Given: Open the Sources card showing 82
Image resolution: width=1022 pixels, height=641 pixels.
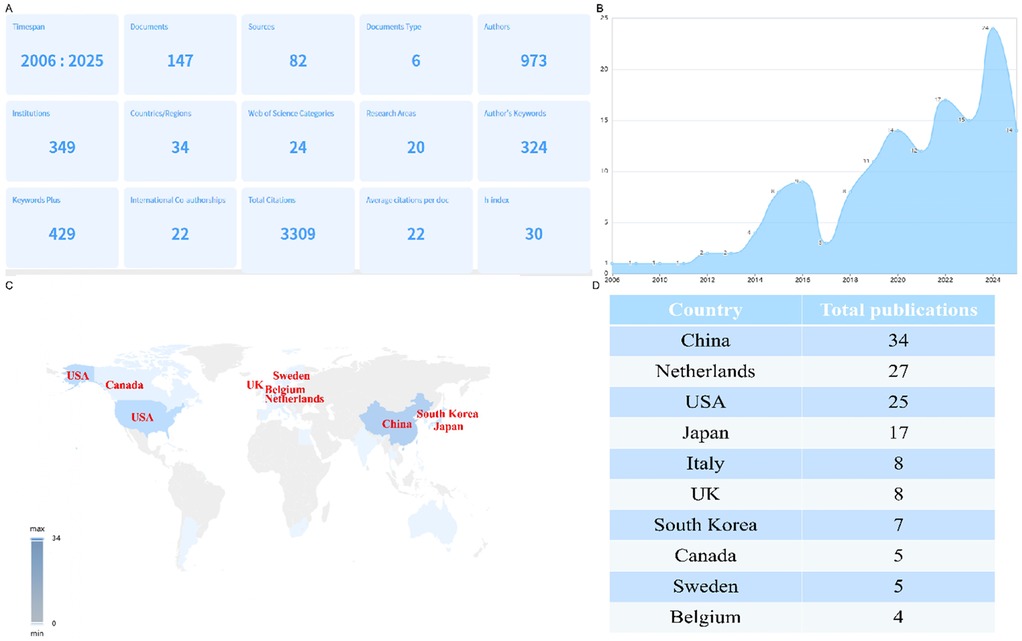Looking at the screenshot, I should [x=297, y=55].
